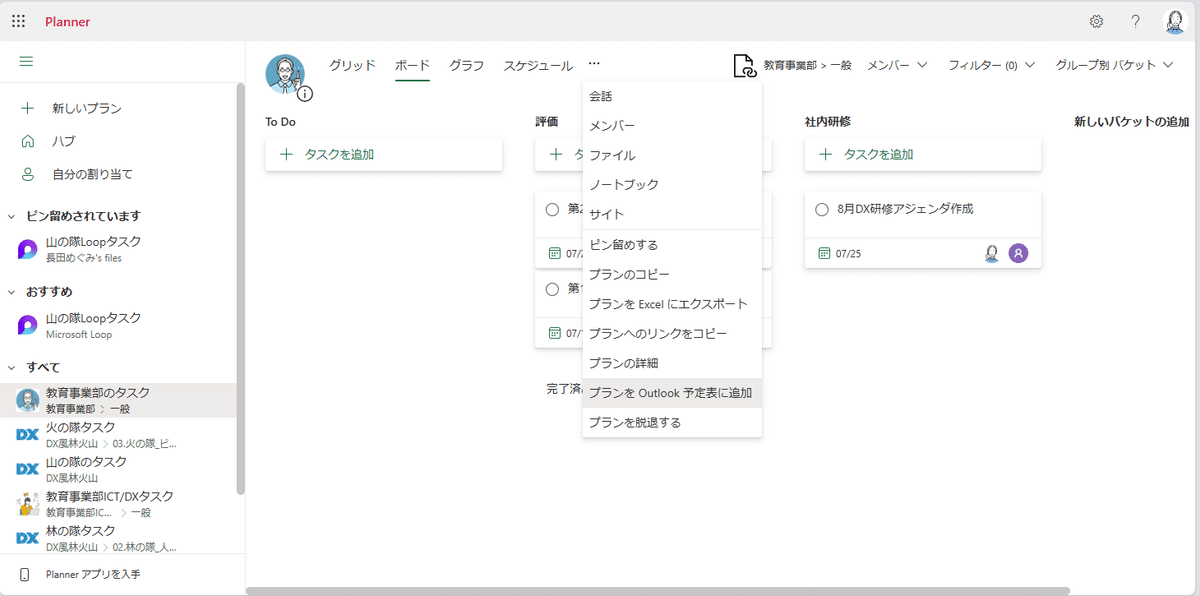Toggle completion circle of first 評価 task

pos(552,210)
